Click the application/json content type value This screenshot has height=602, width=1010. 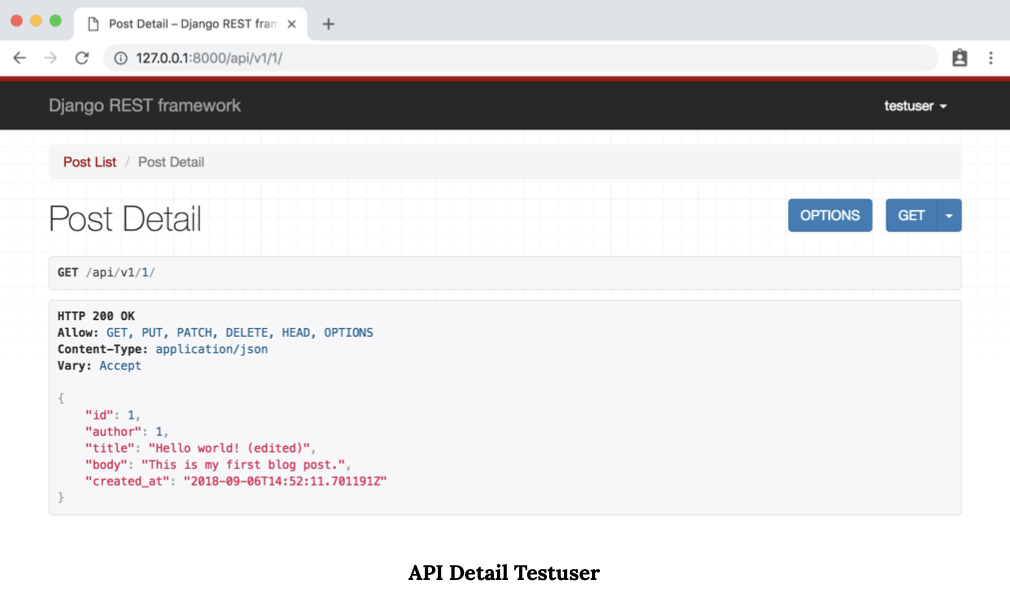212,349
